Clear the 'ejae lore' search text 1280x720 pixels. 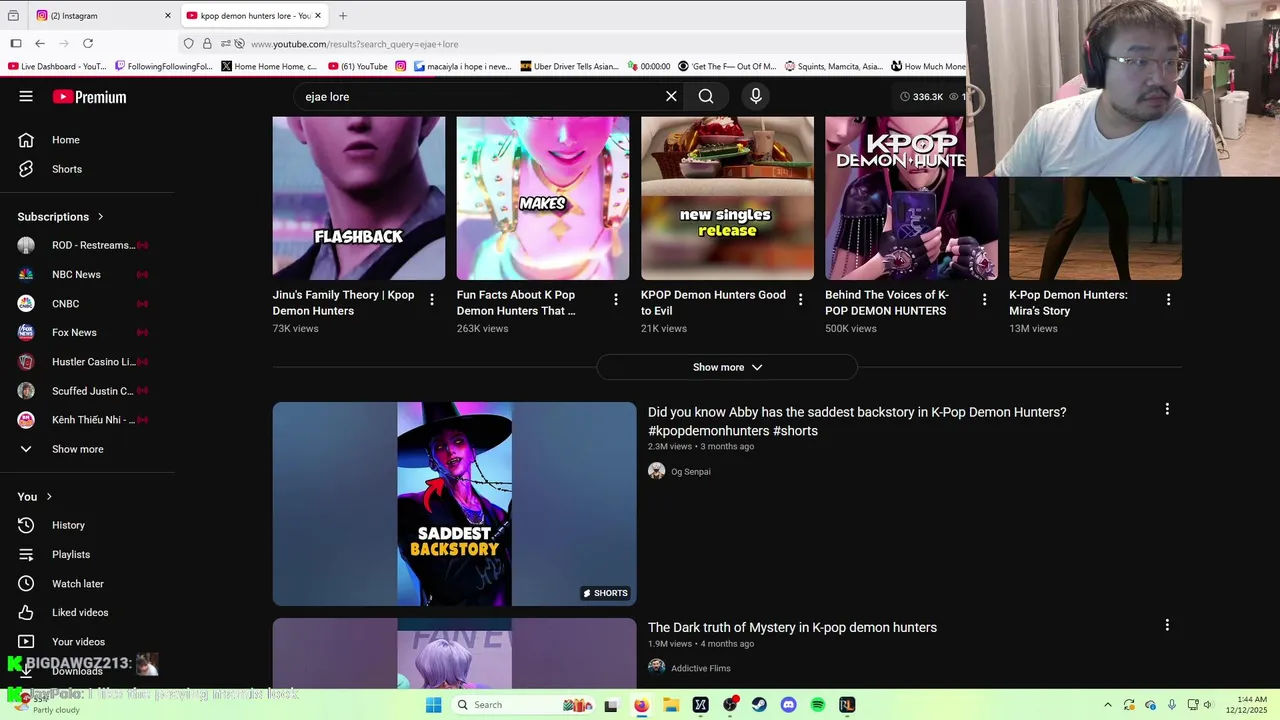671,96
